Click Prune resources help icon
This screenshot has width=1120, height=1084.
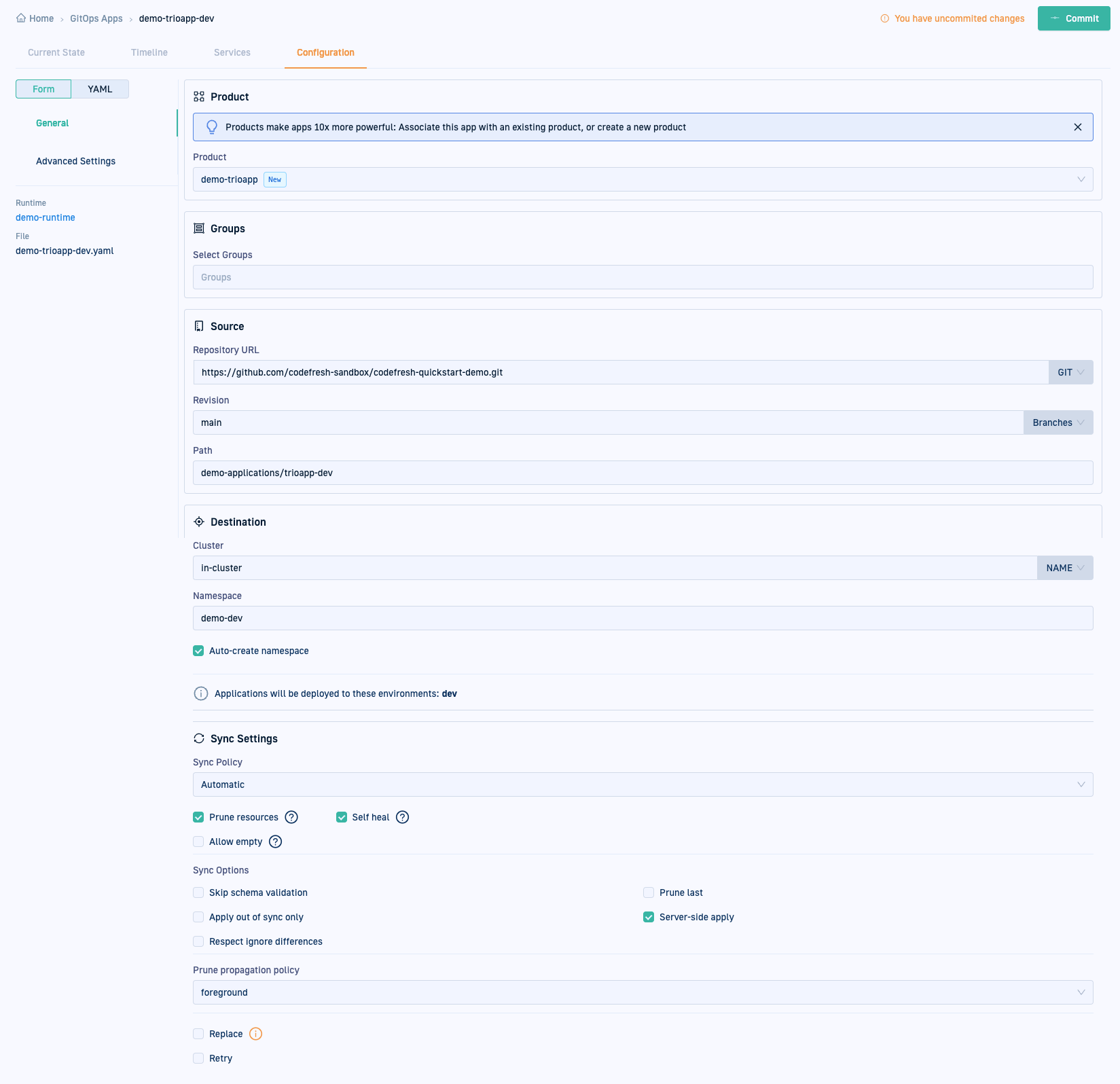(x=291, y=817)
